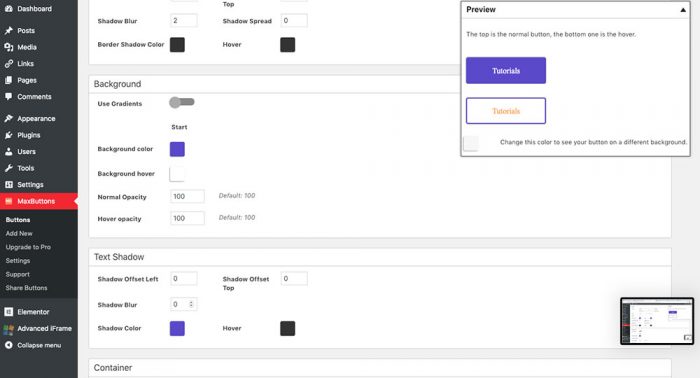Open the Dashboard icon in sidebar
The image size is (700, 378).
[x=8, y=8]
